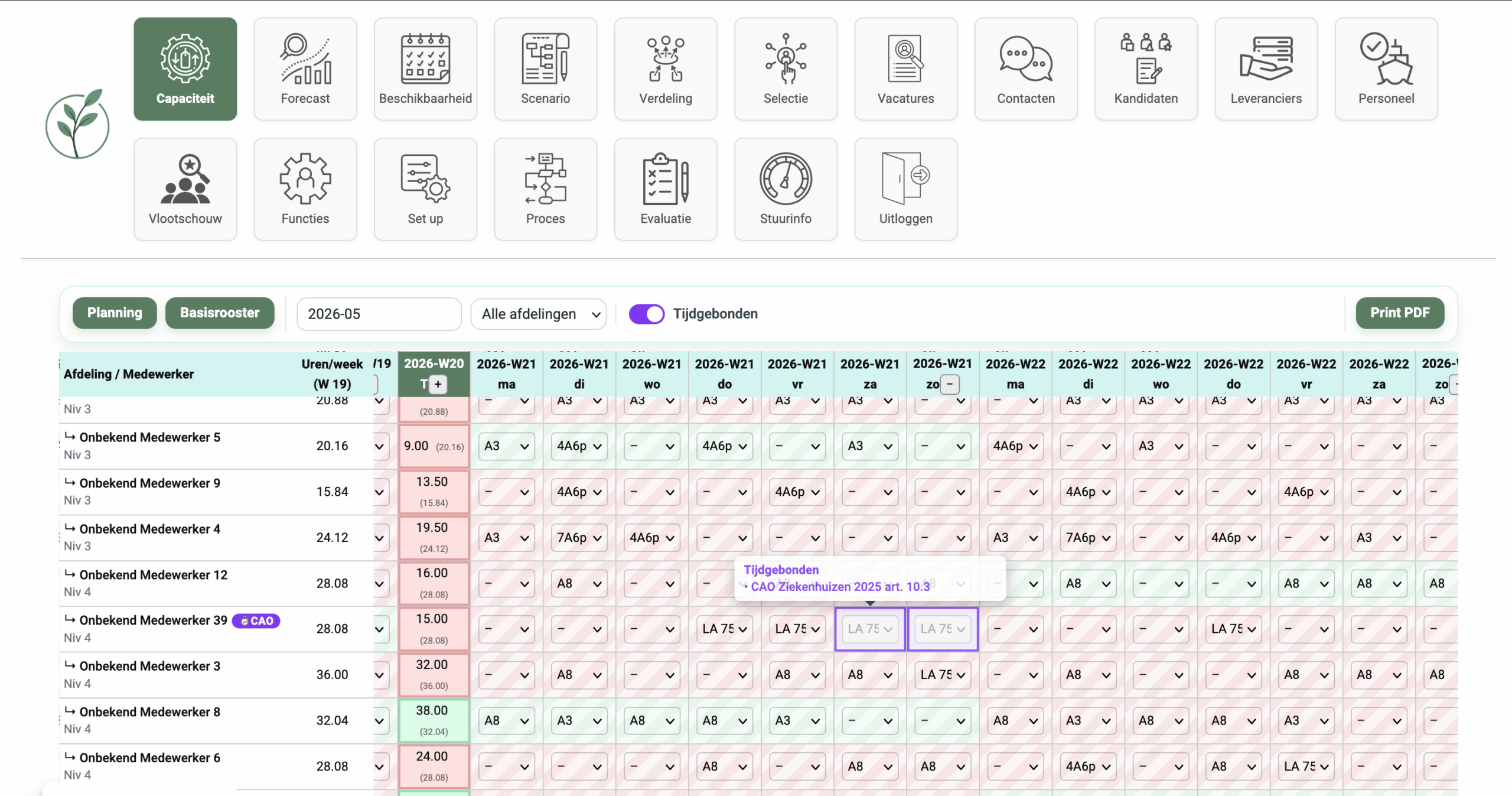Open the Capaciteit module

coord(185,69)
